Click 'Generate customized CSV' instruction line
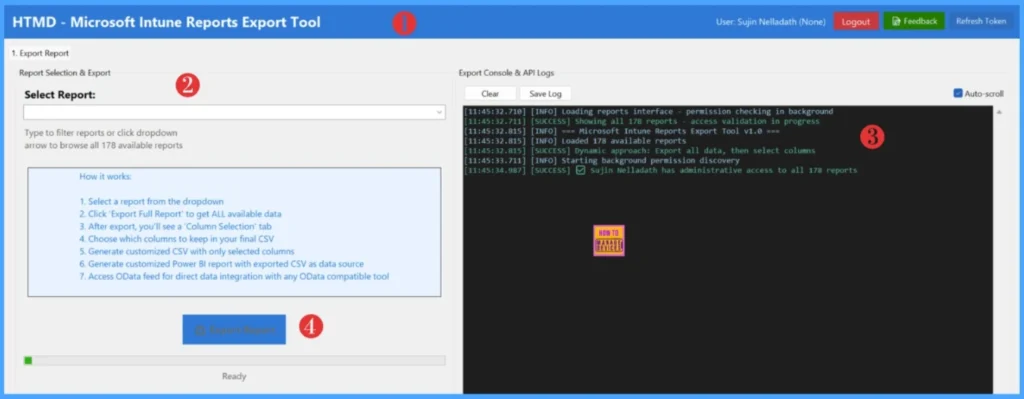The height and width of the screenshot is (399, 1024). [187, 251]
